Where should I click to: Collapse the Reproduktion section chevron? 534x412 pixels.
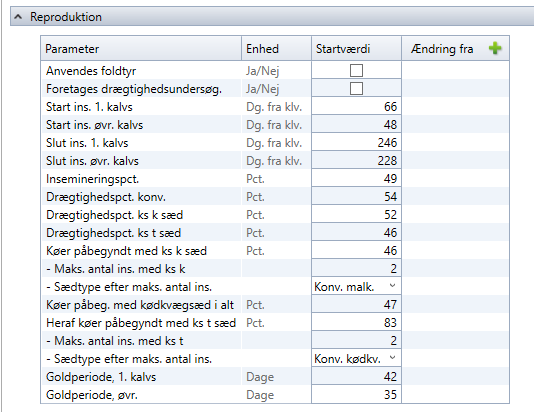[x=18, y=17]
